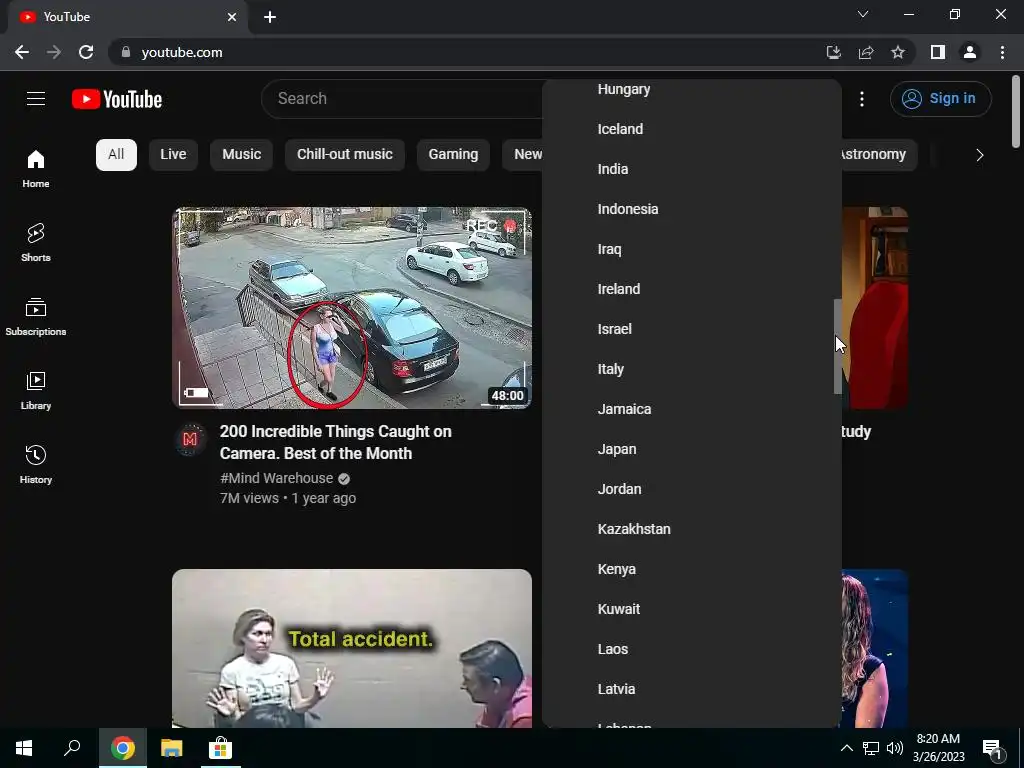
Task: Click the browser forward arrow
Action: tap(54, 52)
